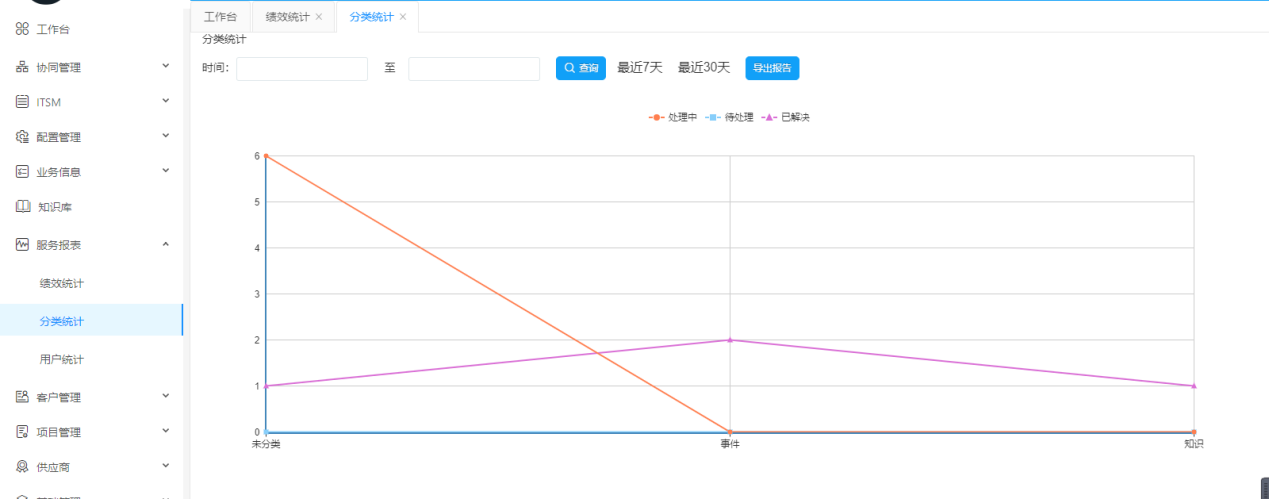The width and height of the screenshot is (1269, 499).
Task: Click the 导出报告 button
Action: click(772, 68)
